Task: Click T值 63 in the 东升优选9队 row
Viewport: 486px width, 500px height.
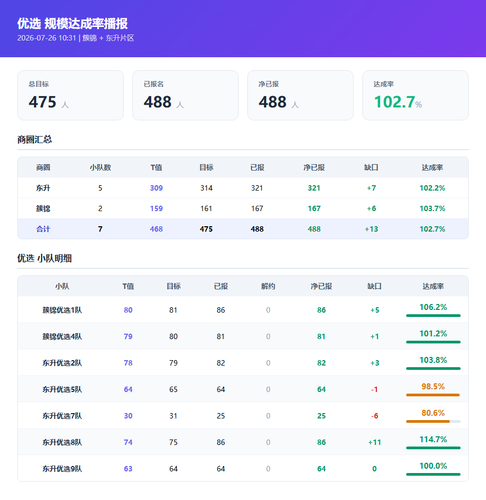Action: [128, 469]
